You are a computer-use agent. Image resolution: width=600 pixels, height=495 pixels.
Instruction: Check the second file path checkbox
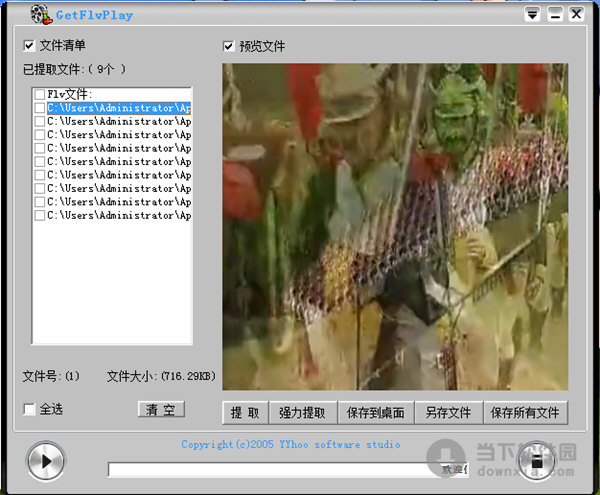tap(39, 121)
